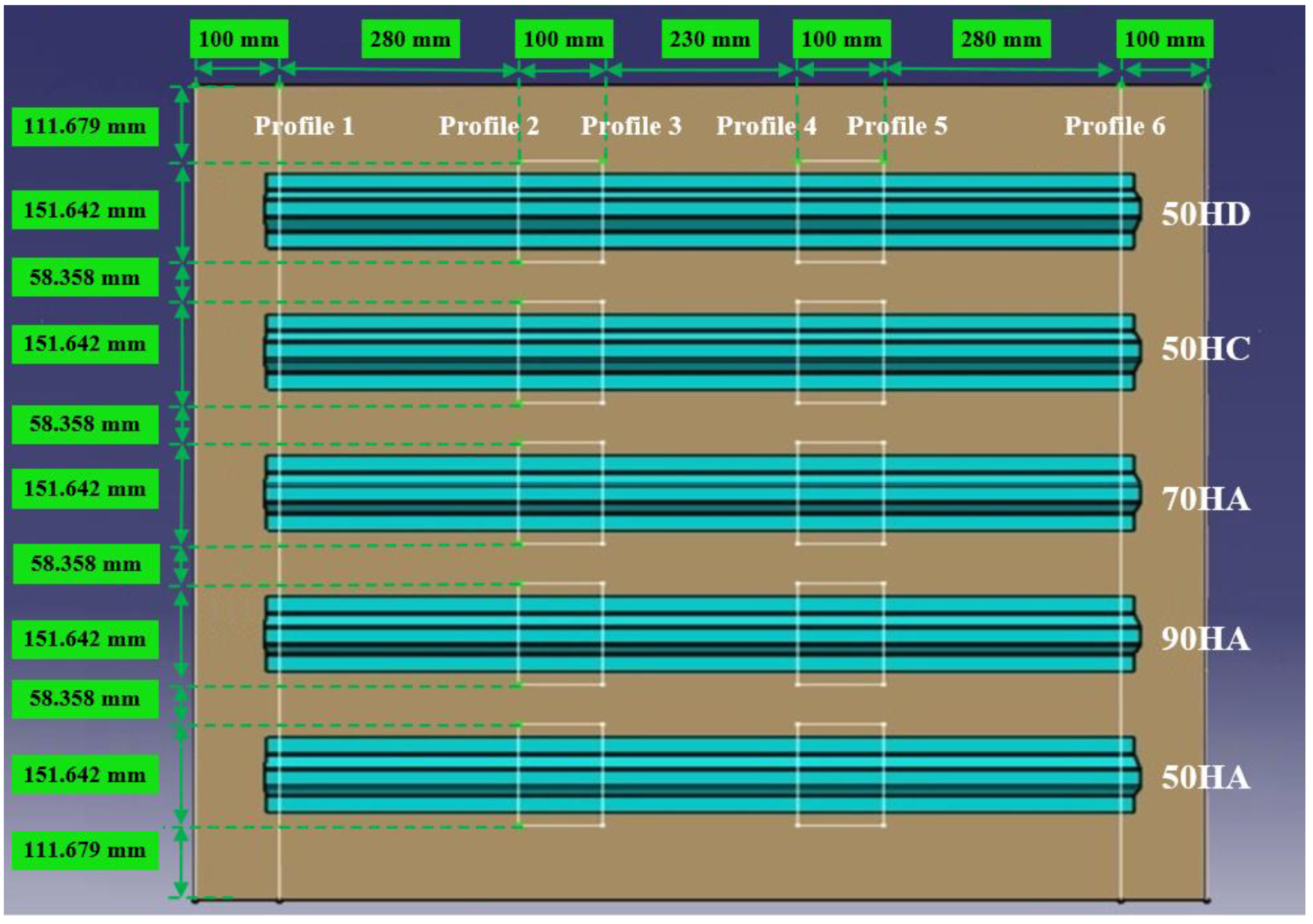This screenshot has width=1313, height=924.
Task: Select the 50HD rail label
Action: (x=1206, y=215)
